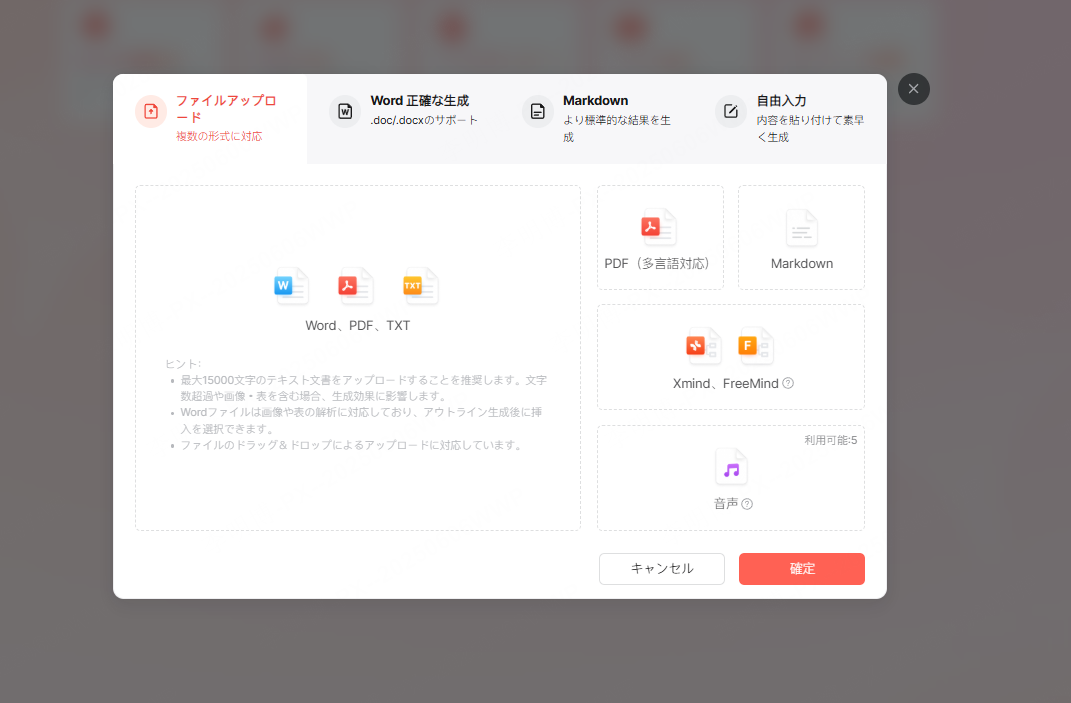1071x703 pixels.
Task: Click the Markdown tab document icon
Action: point(538,111)
